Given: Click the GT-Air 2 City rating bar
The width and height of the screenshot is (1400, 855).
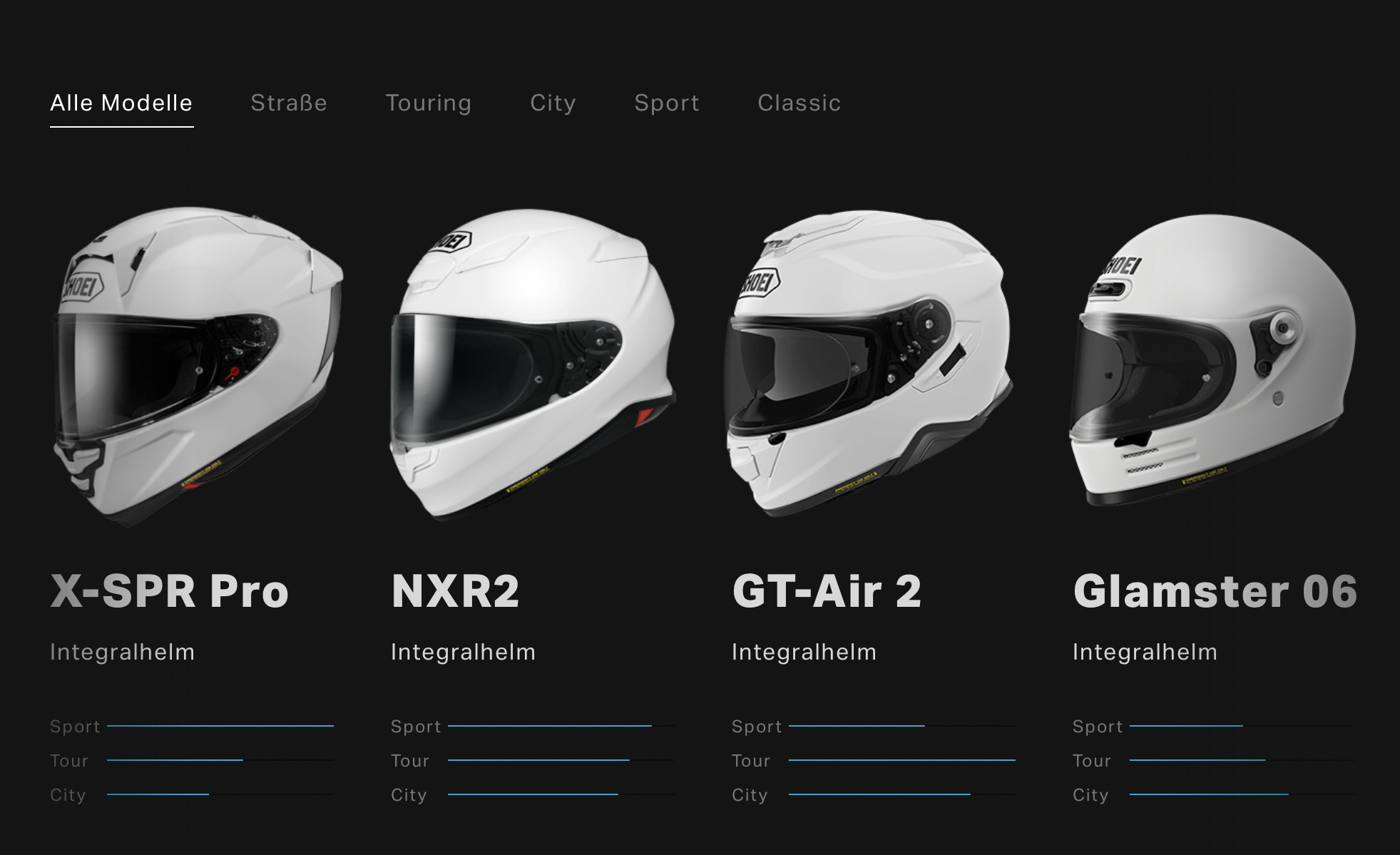Looking at the screenshot, I should click(x=902, y=794).
